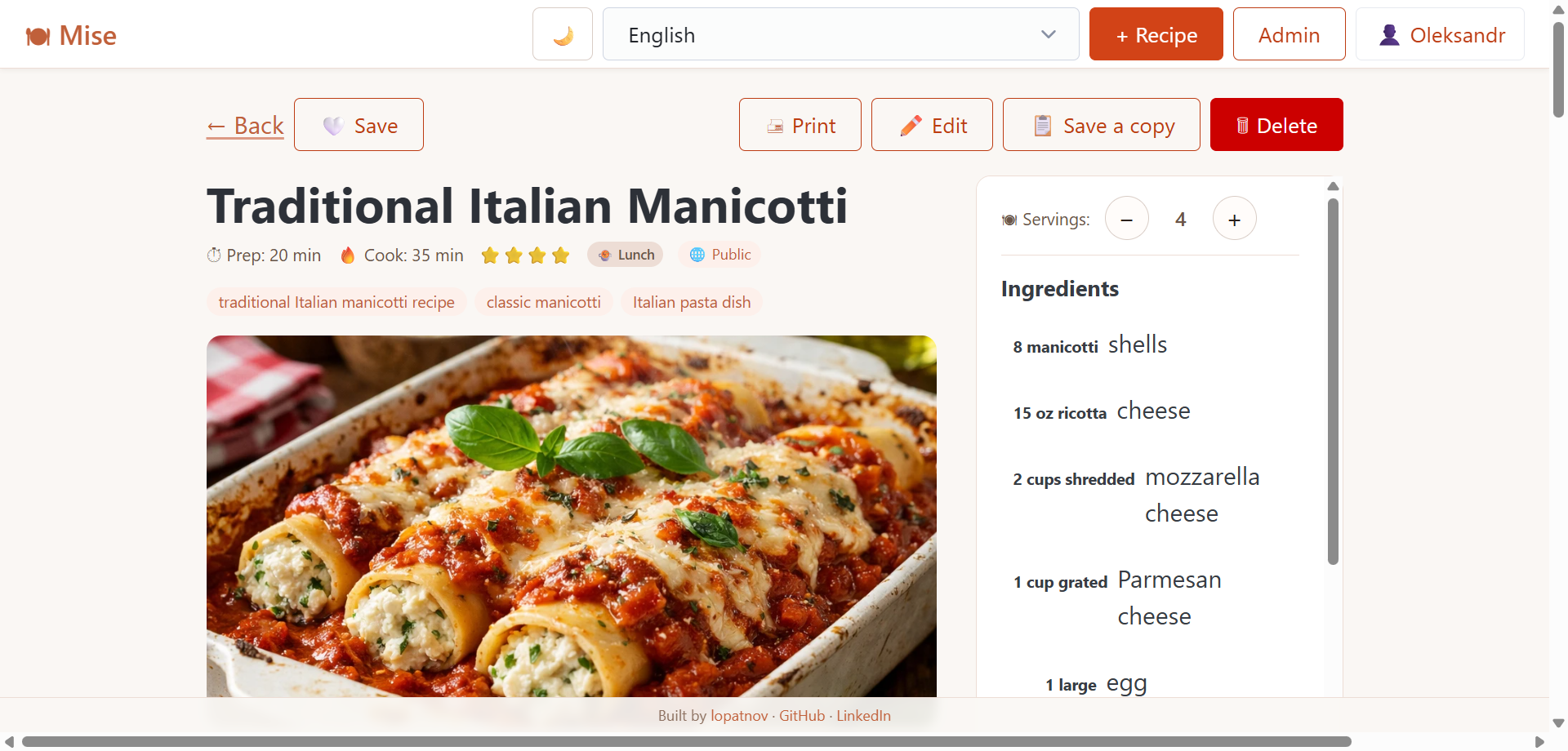Image resolution: width=1568 pixels, height=751 pixels.
Task: Increase servings with the plus stepper
Action: tap(1234, 218)
